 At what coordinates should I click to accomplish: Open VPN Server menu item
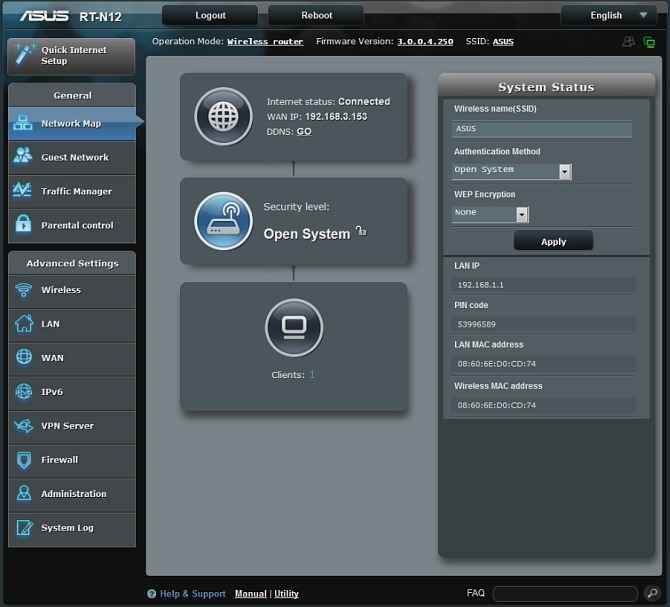click(72, 426)
